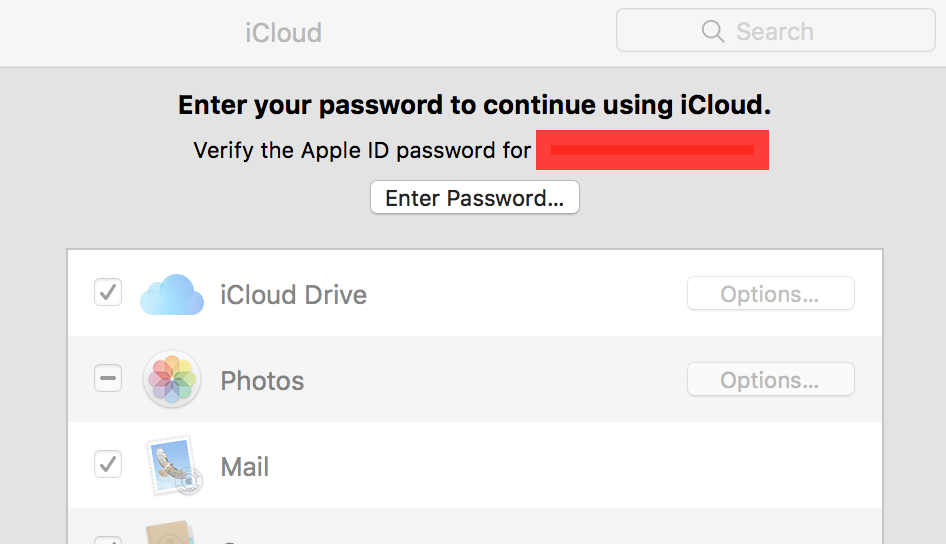Image resolution: width=946 pixels, height=544 pixels.
Task: Click the bold password prompt heading
Action: (474, 105)
